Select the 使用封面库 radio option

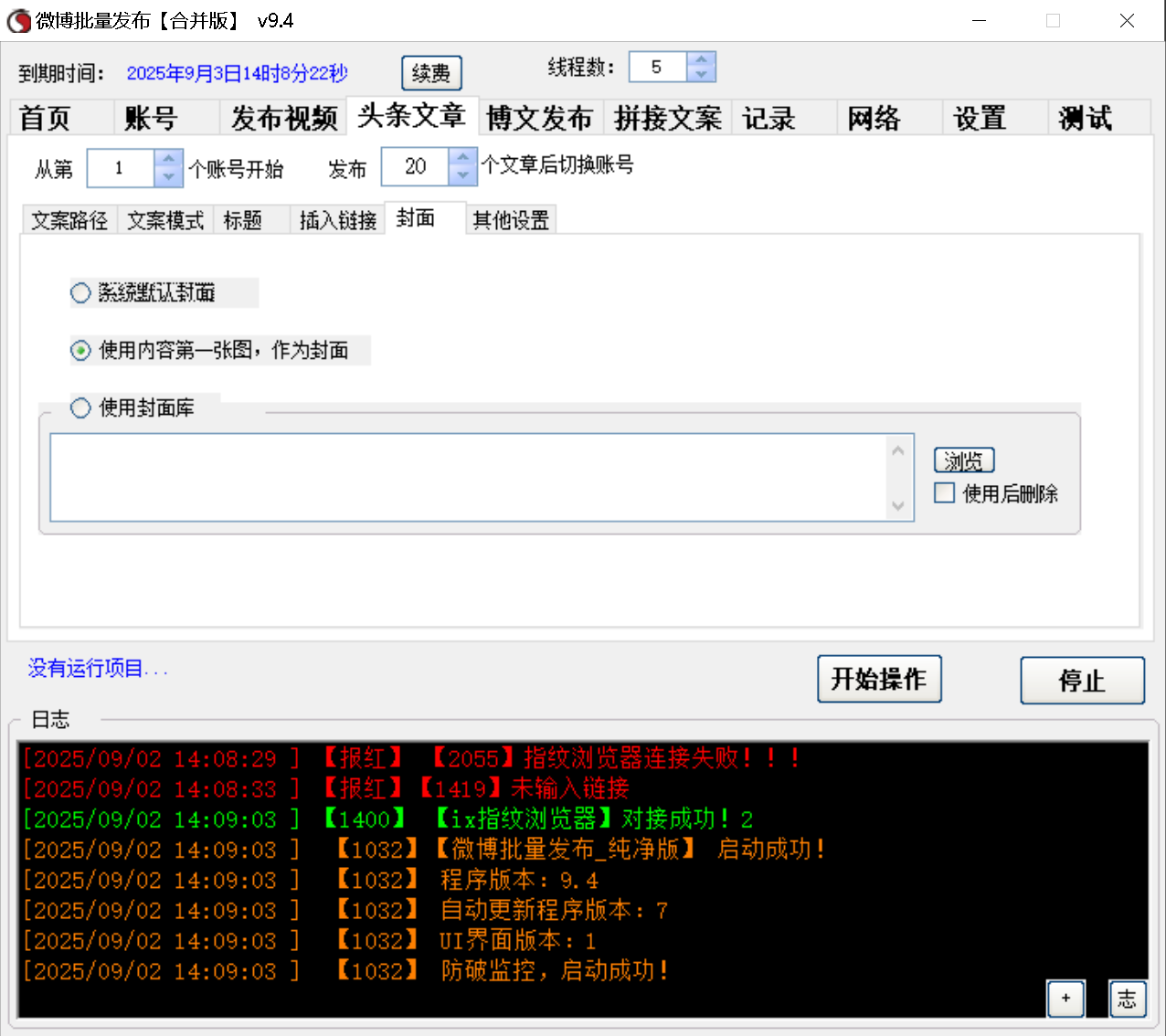(79, 407)
